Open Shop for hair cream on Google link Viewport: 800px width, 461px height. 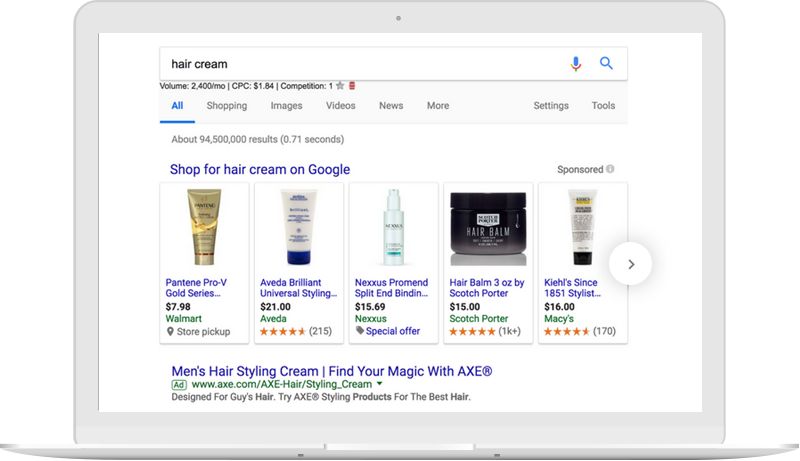coord(260,169)
